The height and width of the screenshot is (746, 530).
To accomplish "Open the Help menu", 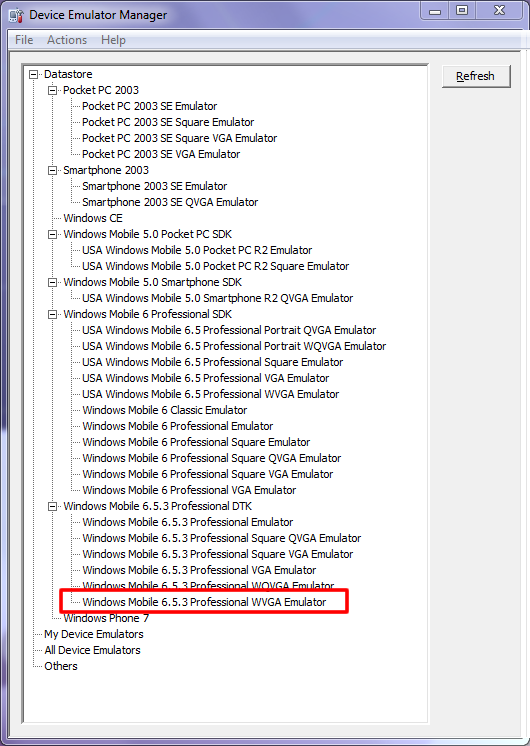I will click(x=113, y=40).
